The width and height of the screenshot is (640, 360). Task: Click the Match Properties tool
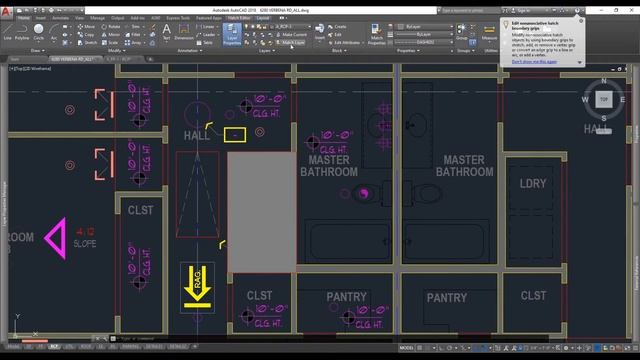point(376,34)
